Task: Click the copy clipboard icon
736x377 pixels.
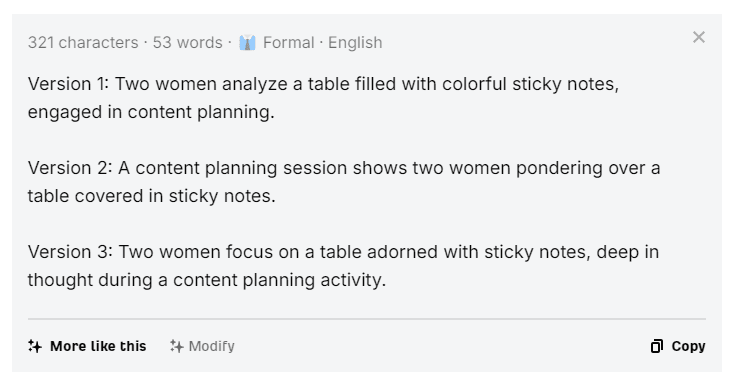Action: point(657,346)
